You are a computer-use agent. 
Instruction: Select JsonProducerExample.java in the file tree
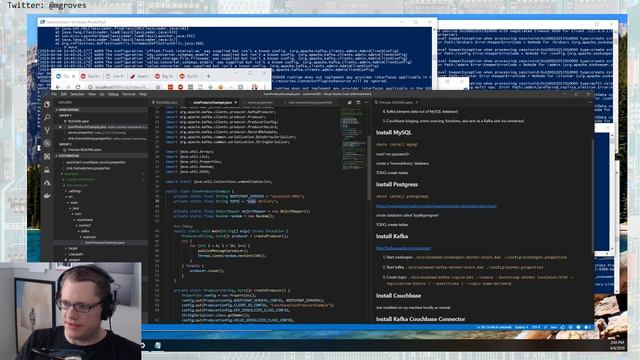click(104, 242)
